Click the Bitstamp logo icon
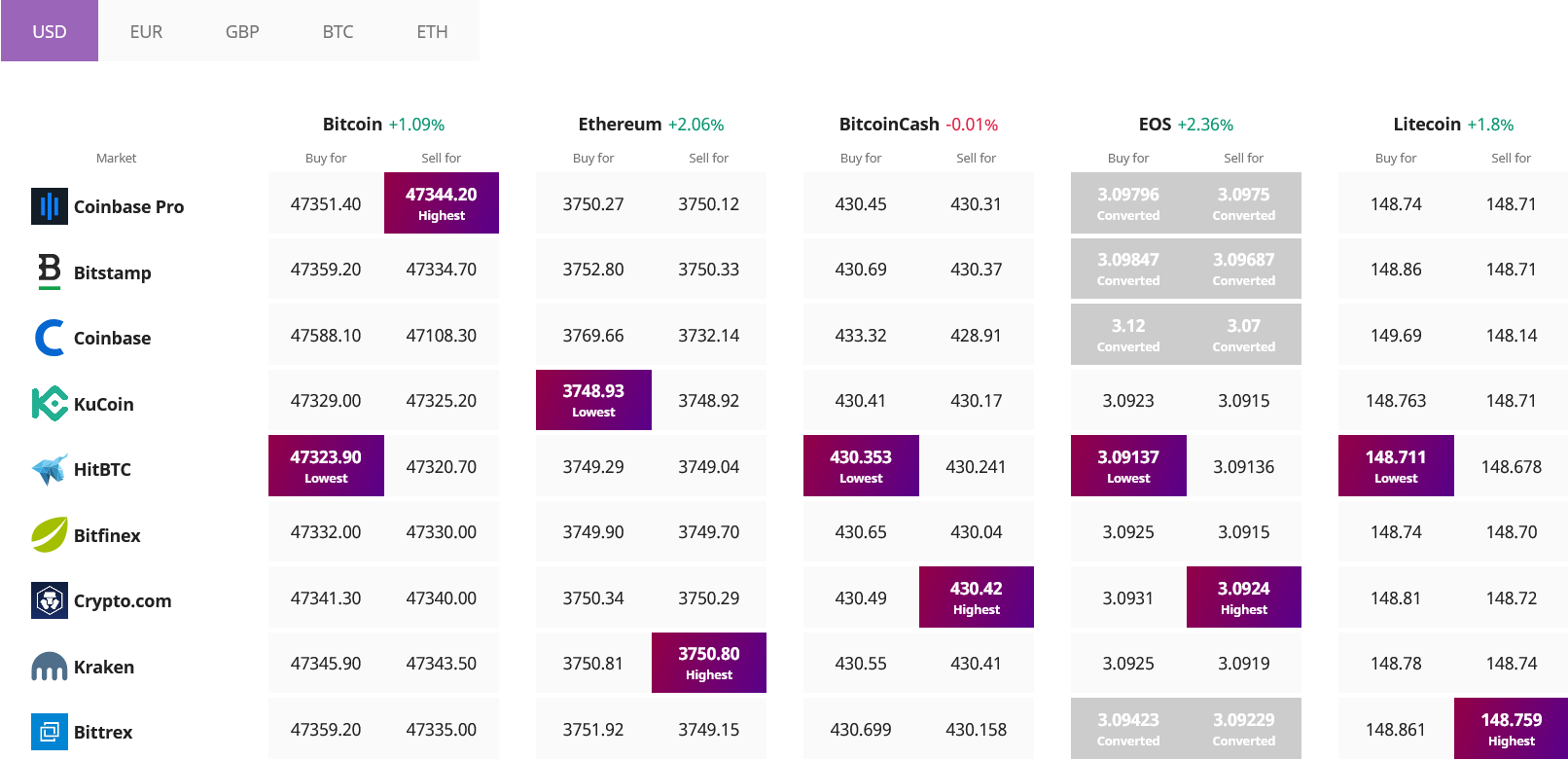This screenshot has width=1568, height=760. point(50,271)
